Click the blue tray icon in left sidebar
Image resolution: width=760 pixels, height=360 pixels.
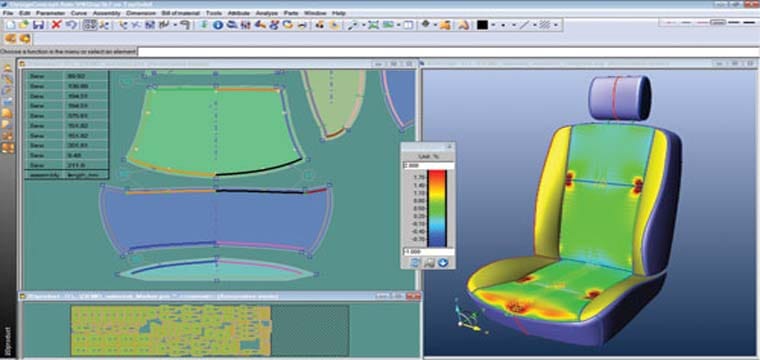[x=8, y=101]
